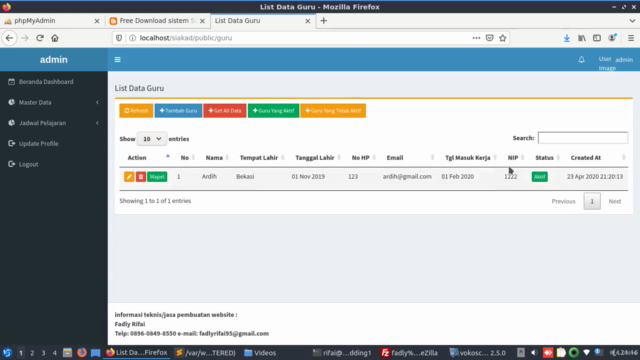
Task: Open the Show entries dropdown
Action: pyautogui.click(x=152, y=139)
